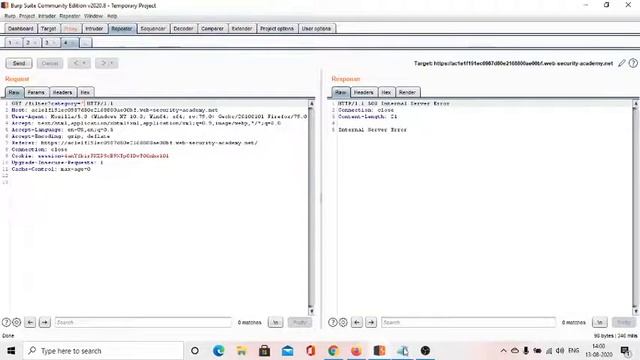Open the Help menu
Screen dimensions: 640x360
(x=112, y=16)
